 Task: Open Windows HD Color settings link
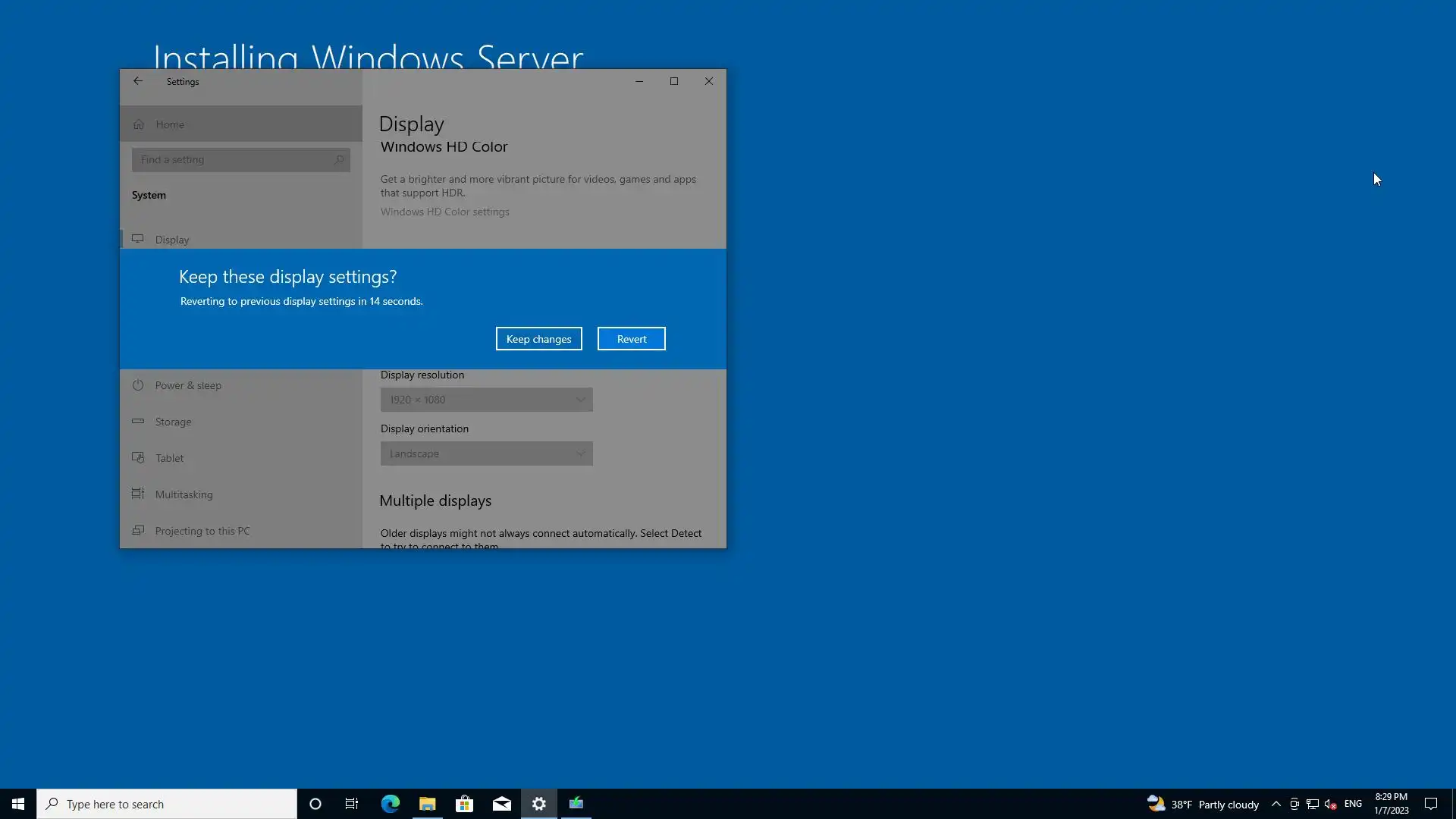tap(444, 212)
